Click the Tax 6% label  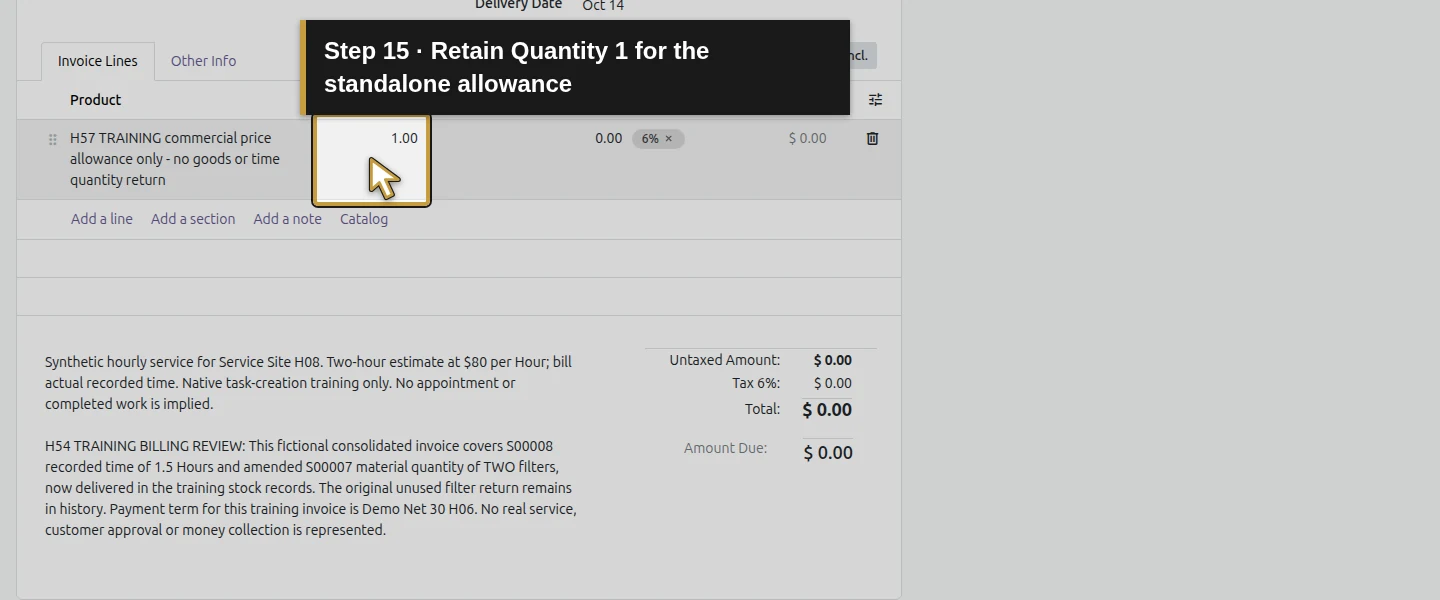[756, 383]
